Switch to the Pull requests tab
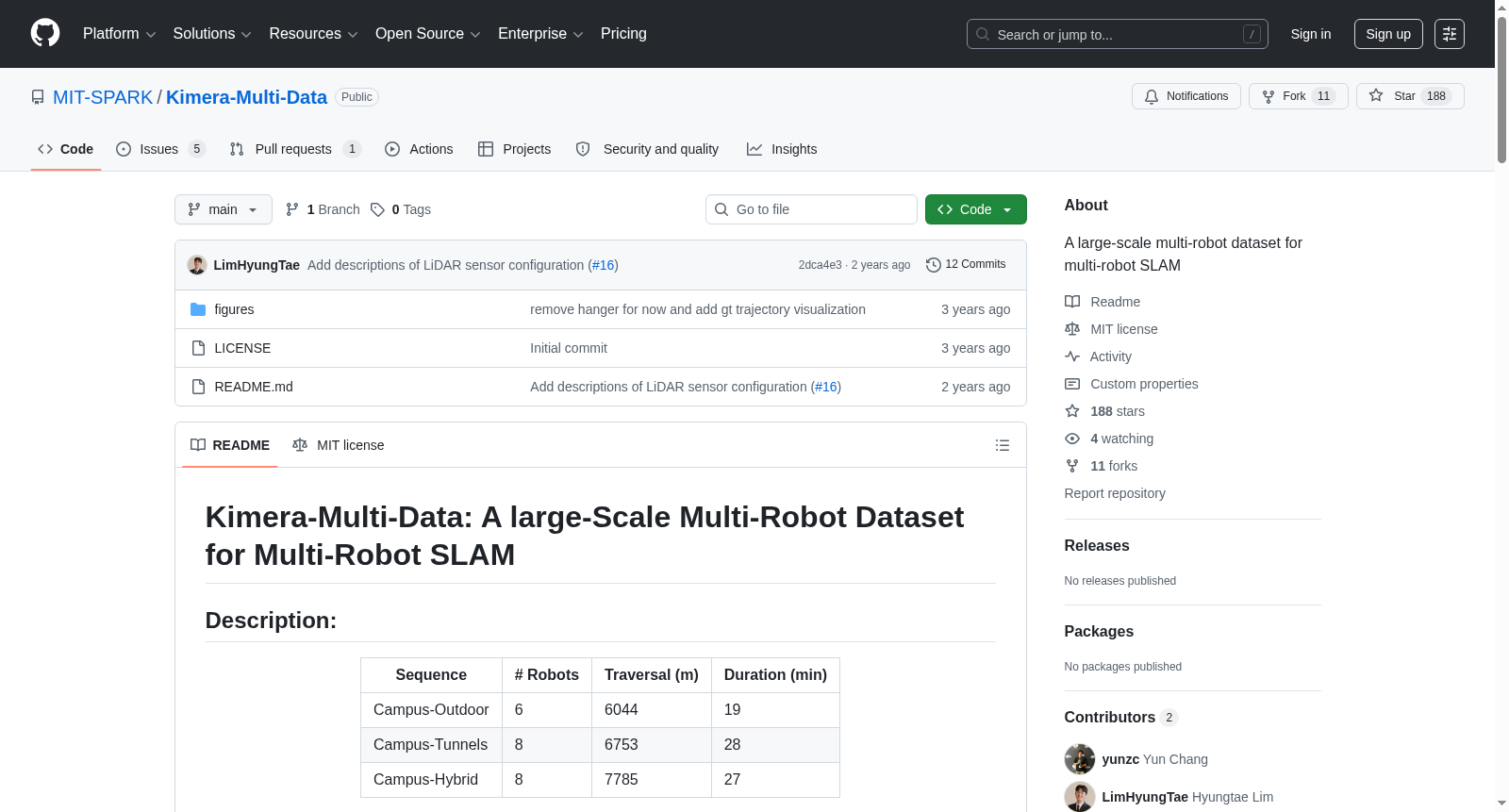Screen dimensions: 1509x812 pyautogui.click(x=295, y=149)
